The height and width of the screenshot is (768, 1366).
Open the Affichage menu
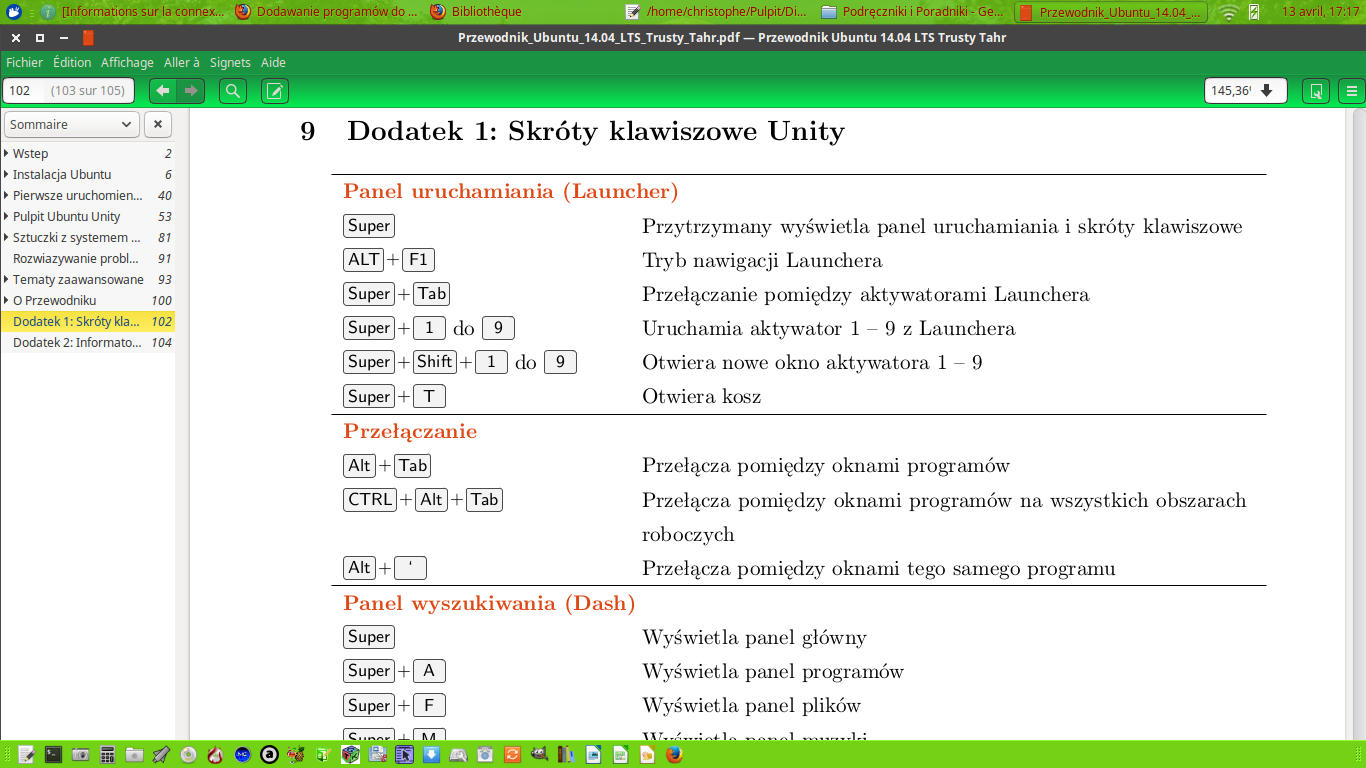coord(127,62)
